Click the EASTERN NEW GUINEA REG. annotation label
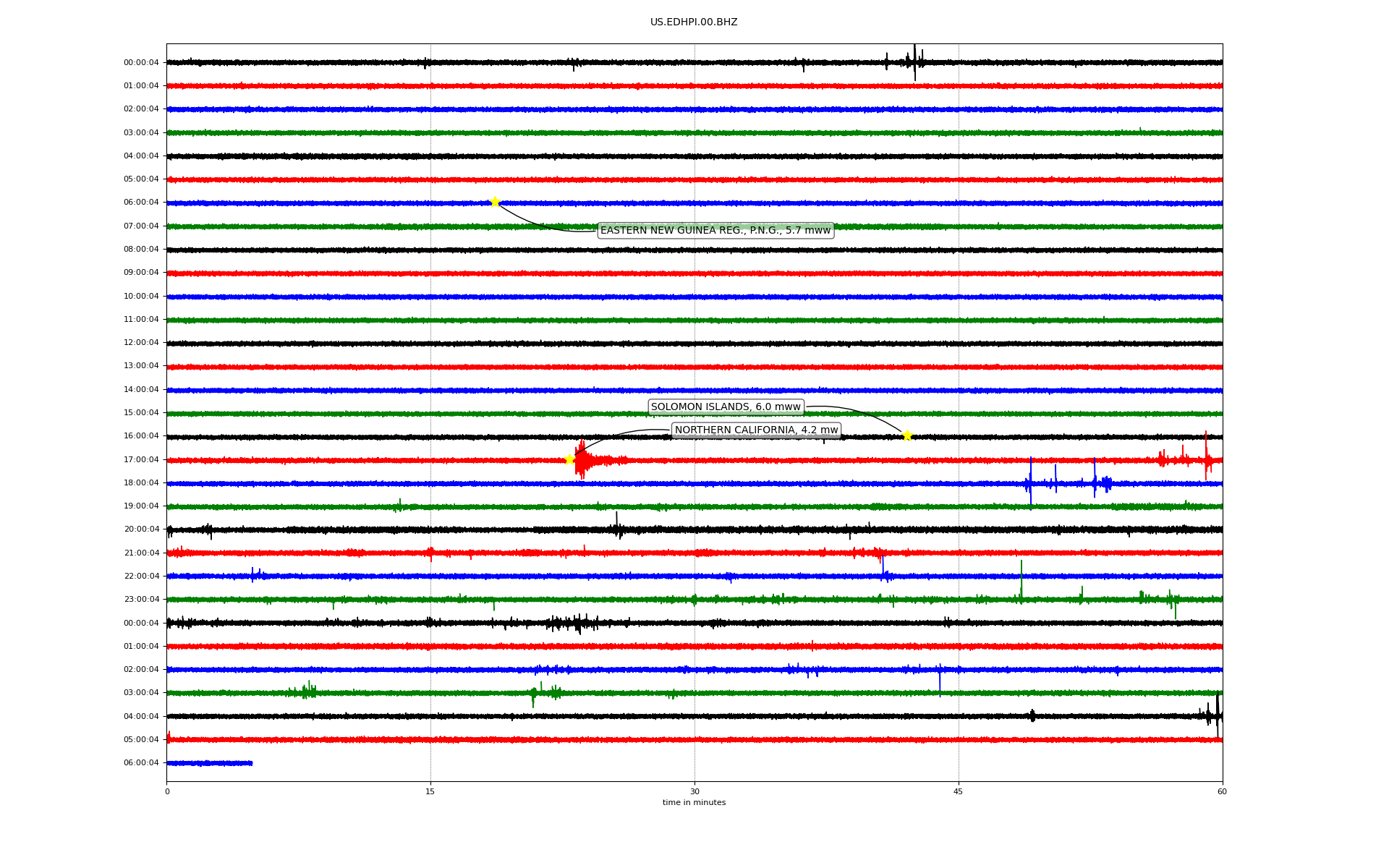This screenshot has height=868, width=1389. point(715,231)
